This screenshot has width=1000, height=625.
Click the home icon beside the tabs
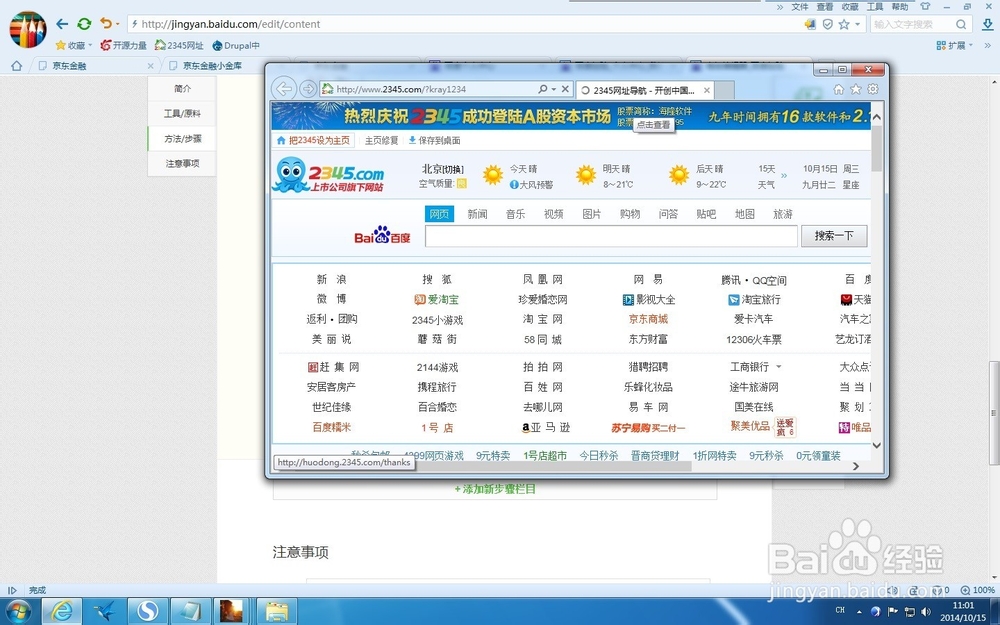coord(17,66)
